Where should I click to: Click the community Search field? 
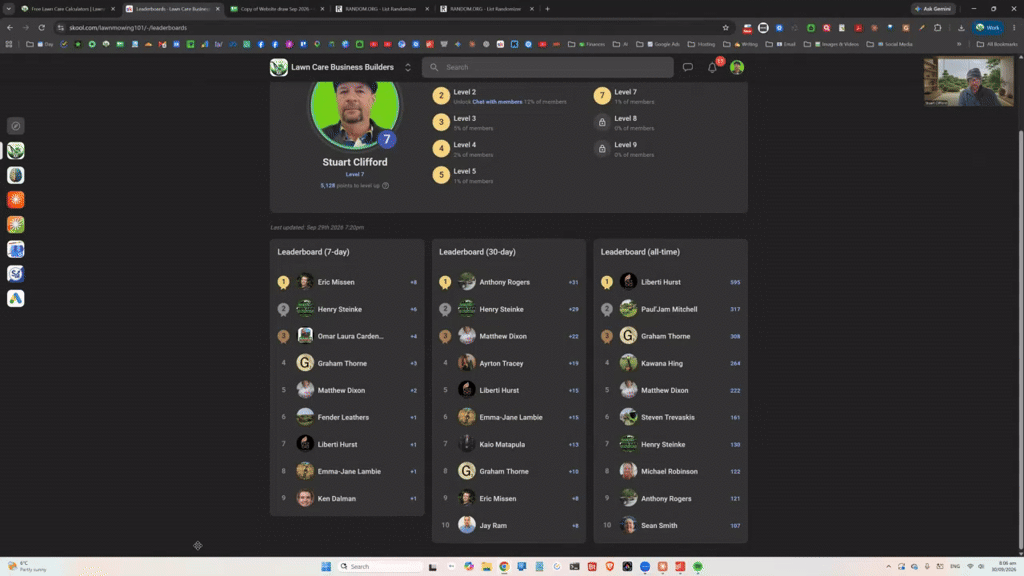click(x=547, y=67)
